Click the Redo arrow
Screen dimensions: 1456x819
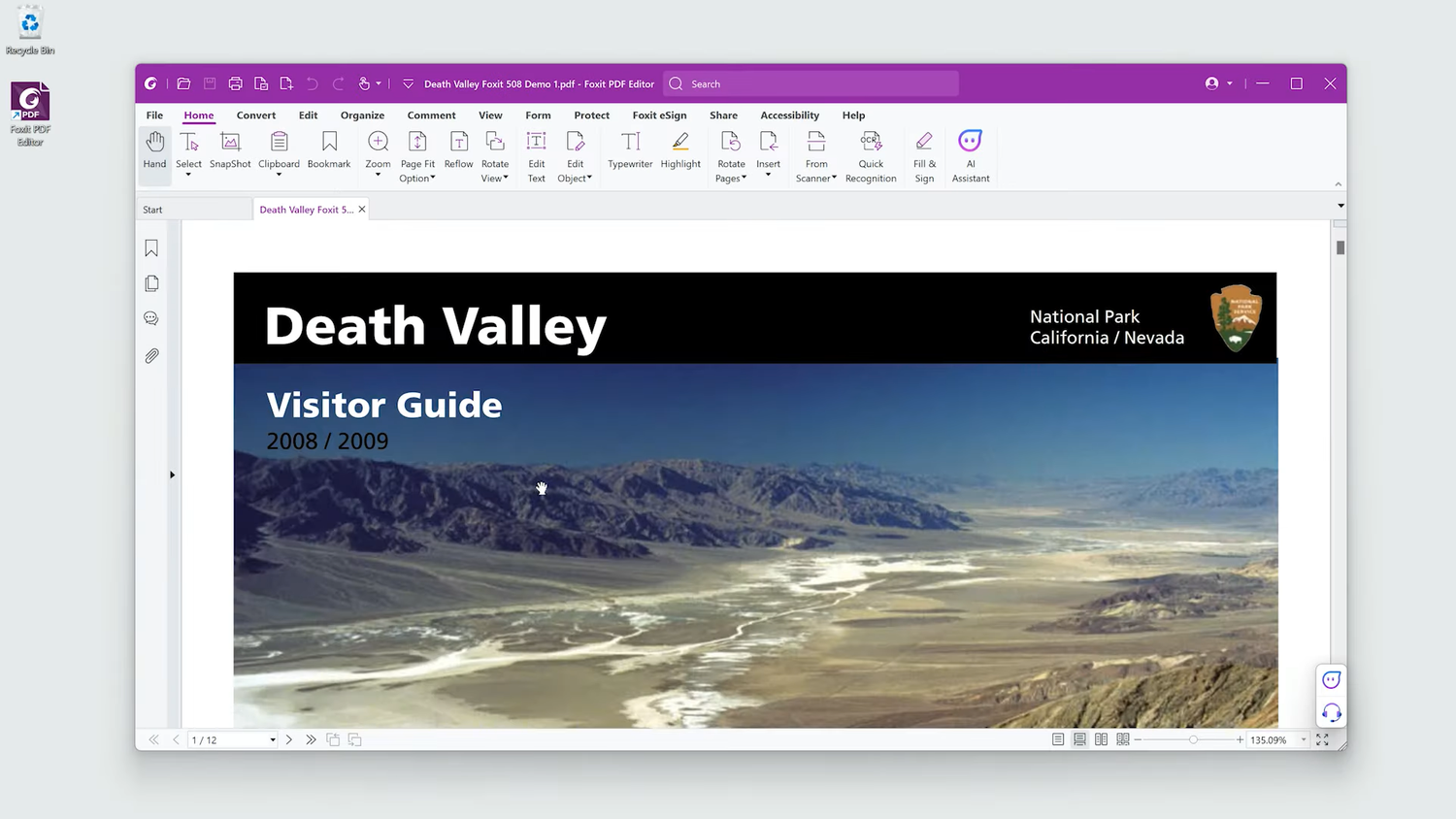tap(338, 83)
